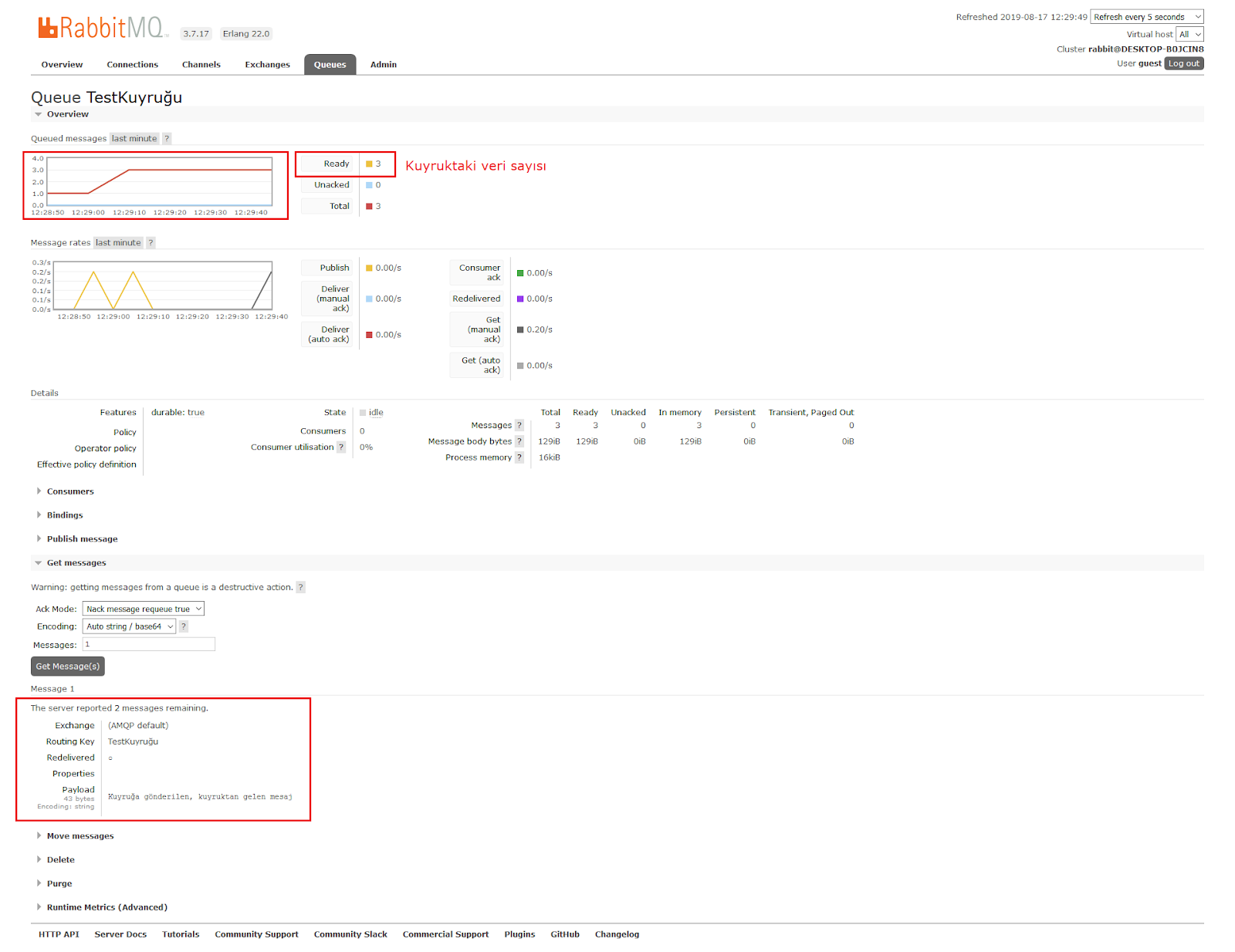Open the Community Support link
This screenshot has height=952, width=1235.
(x=257, y=935)
